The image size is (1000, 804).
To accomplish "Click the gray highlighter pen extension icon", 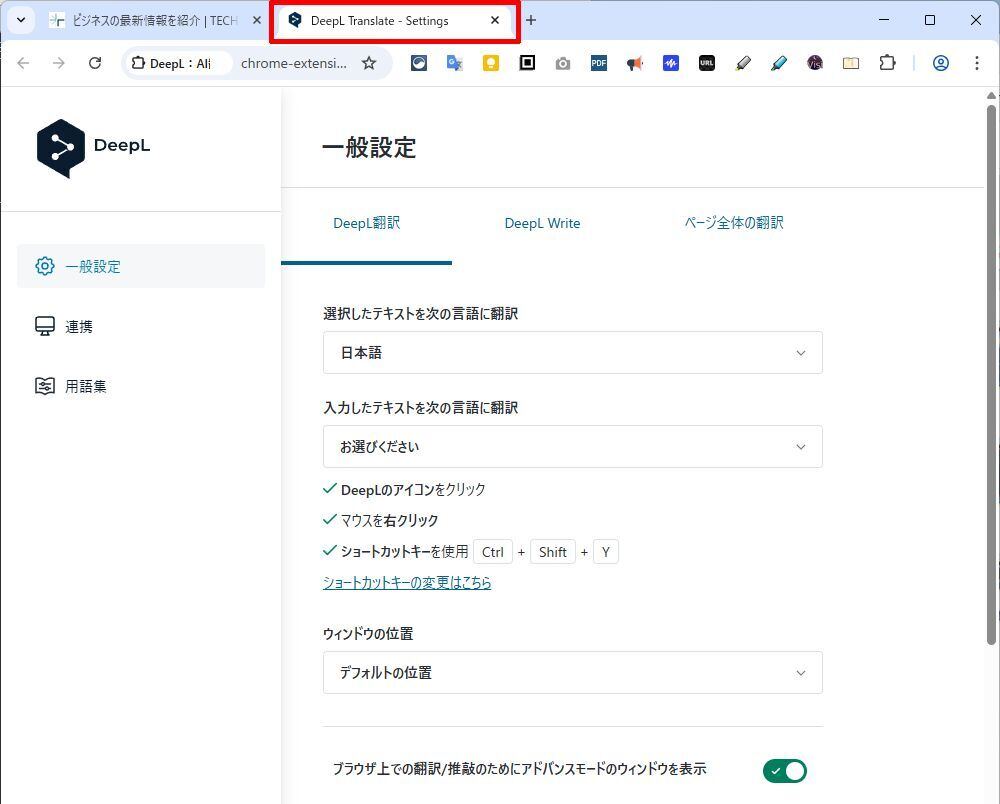I will click(742, 63).
